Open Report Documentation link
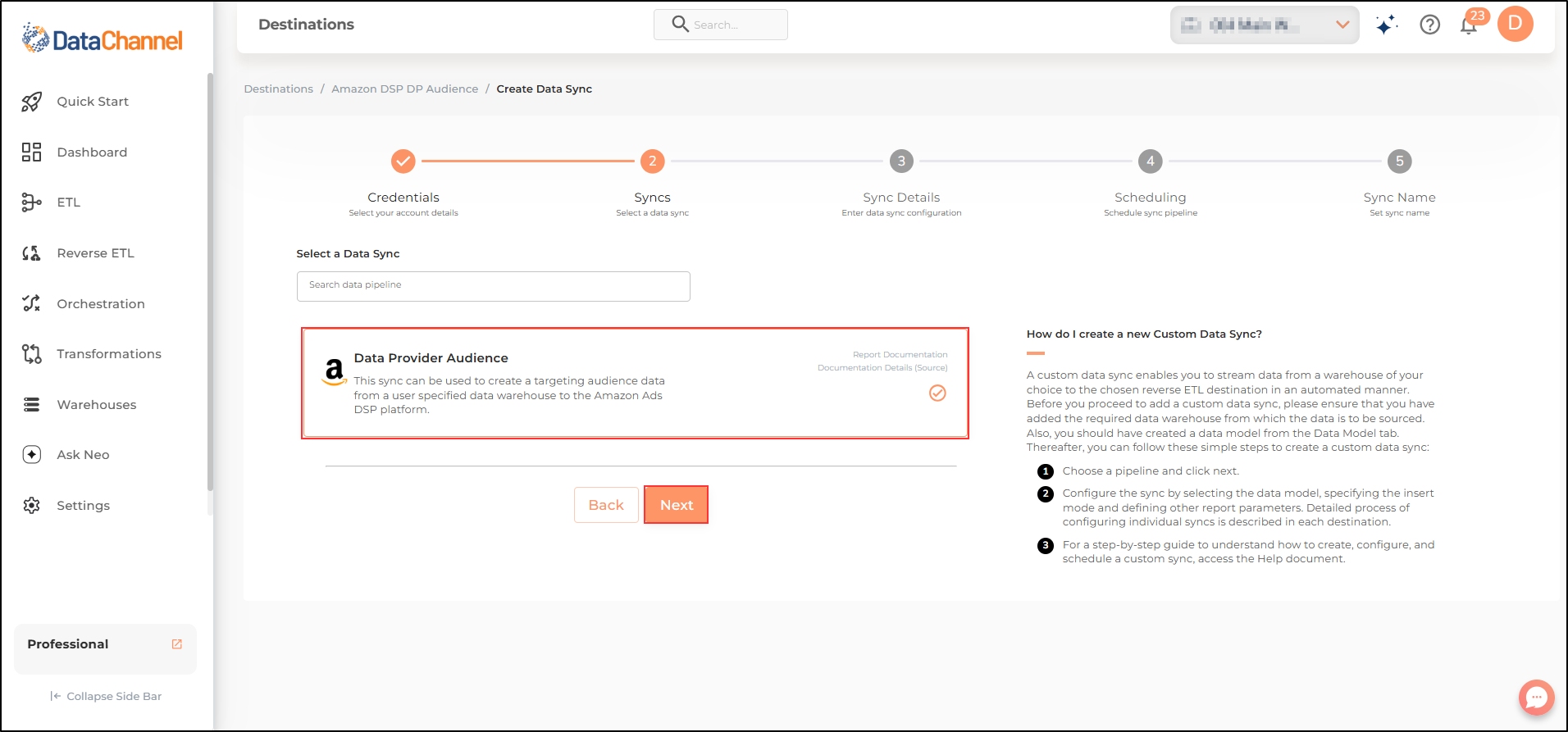Image resolution: width=1568 pixels, height=732 pixels. click(x=900, y=355)
